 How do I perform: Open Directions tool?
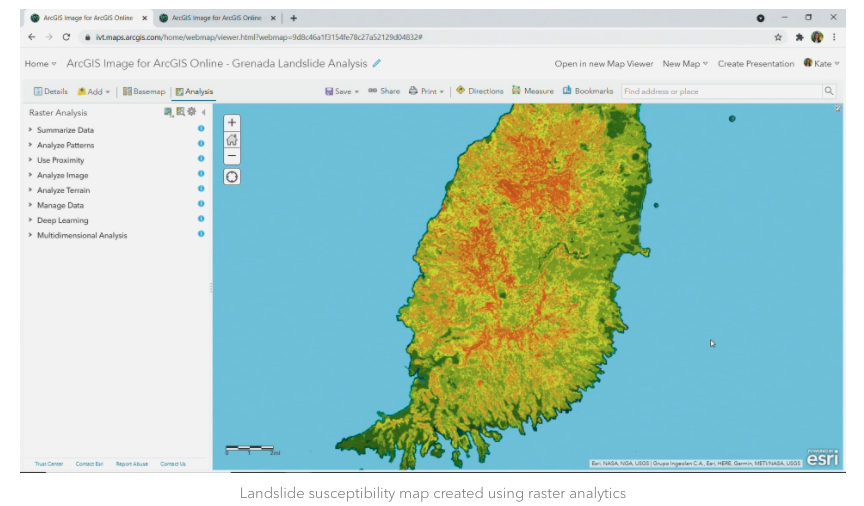(480, 91)
